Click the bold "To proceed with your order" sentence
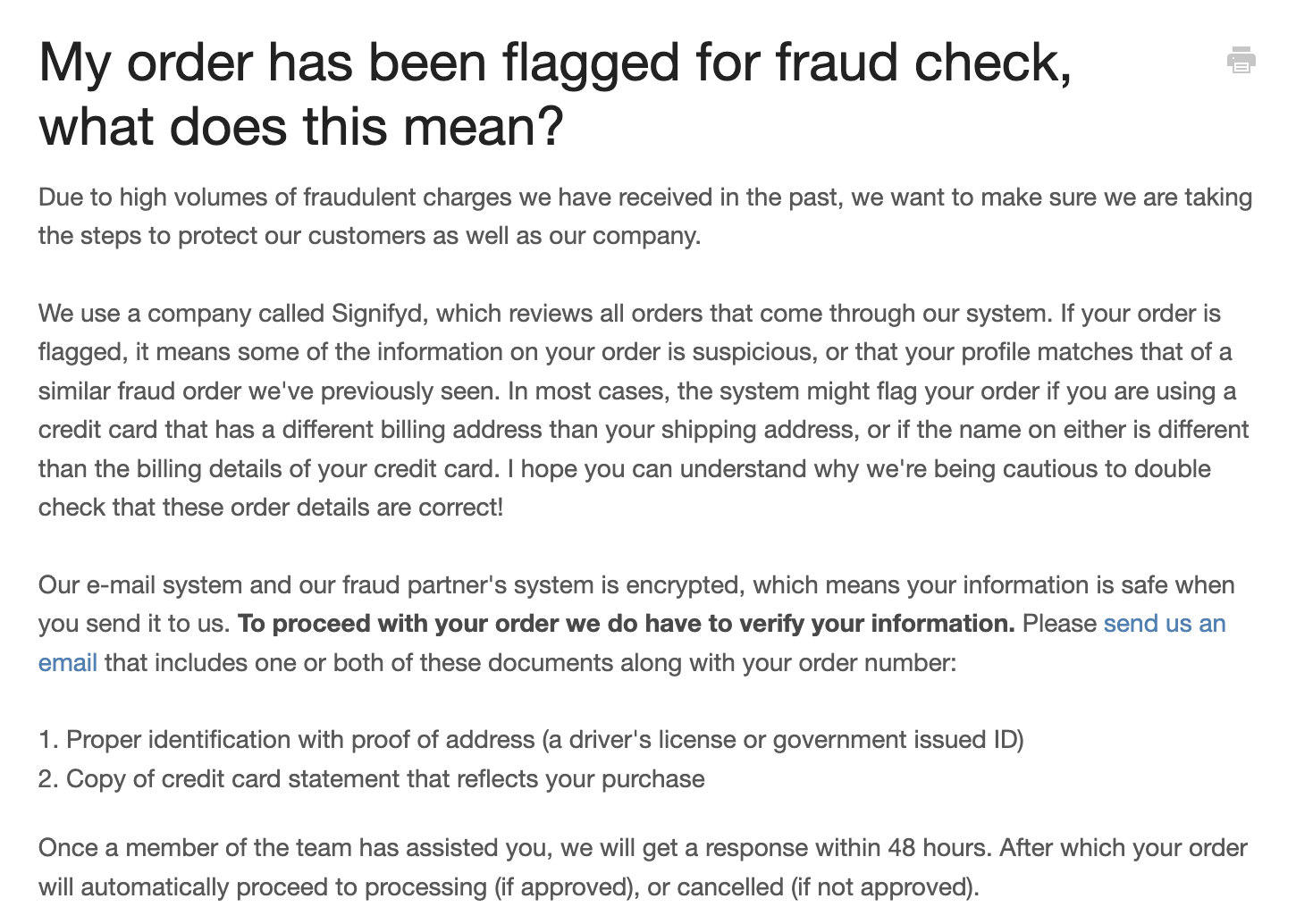 (626, 624)
